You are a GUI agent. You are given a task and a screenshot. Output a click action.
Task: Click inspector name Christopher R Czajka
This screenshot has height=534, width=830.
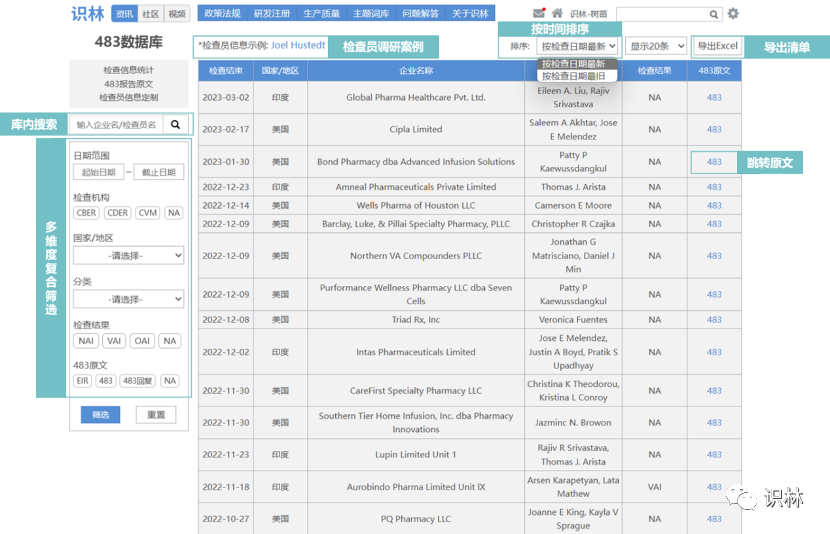coord(573,224)
